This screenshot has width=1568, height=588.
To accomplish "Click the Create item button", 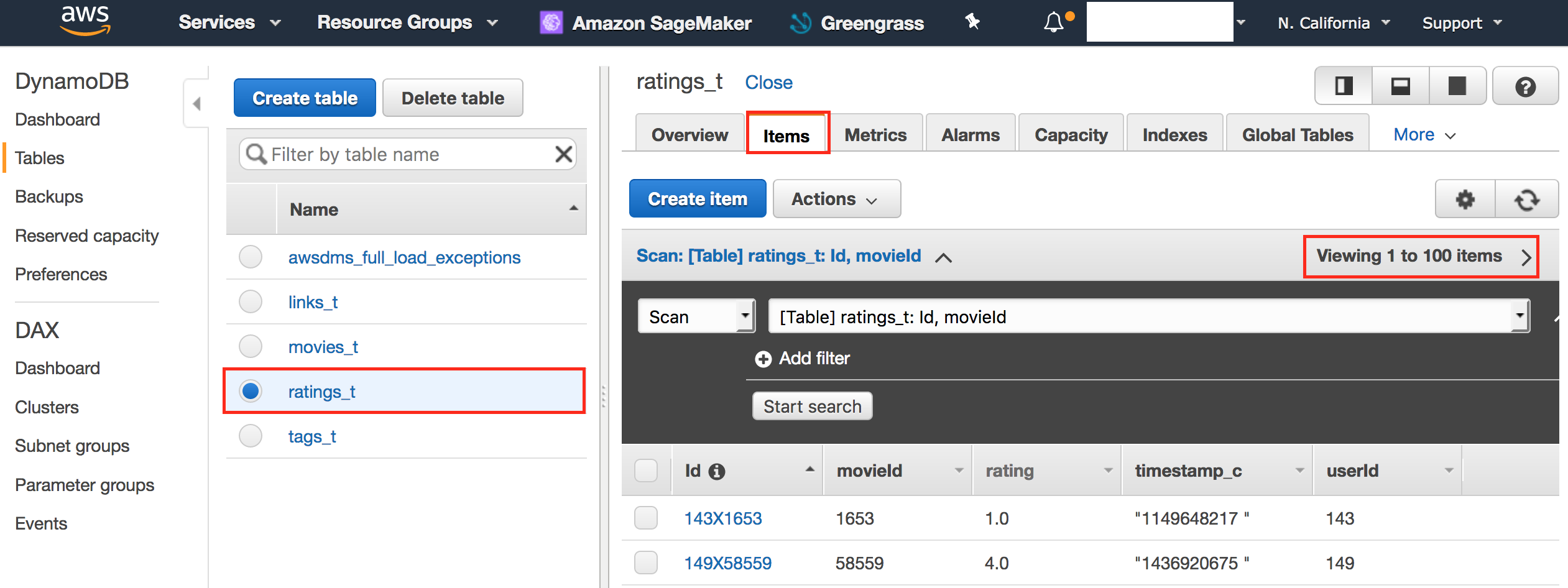I will point(698,199).
